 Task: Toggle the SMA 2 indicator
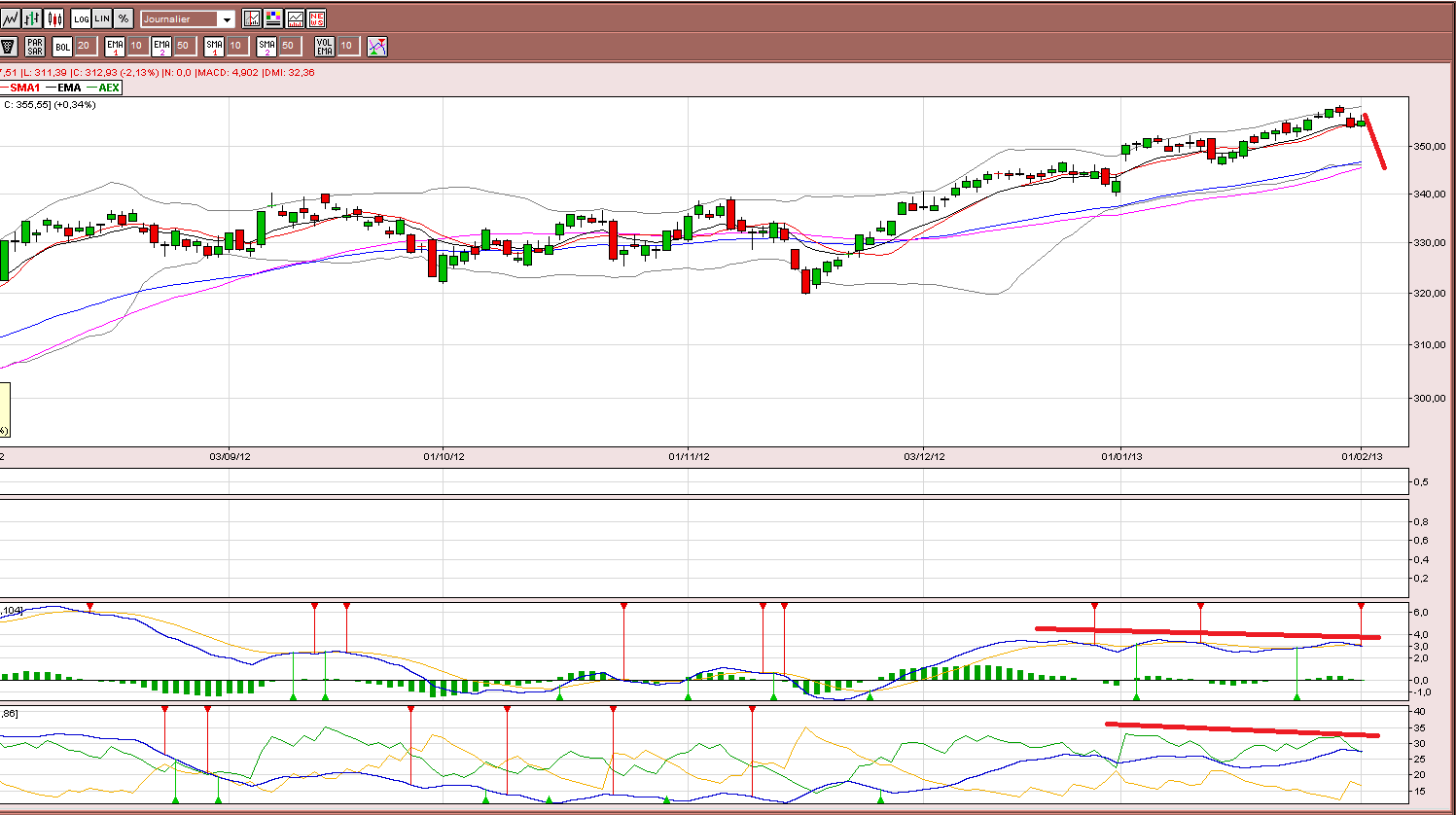(x=266, y=46)
